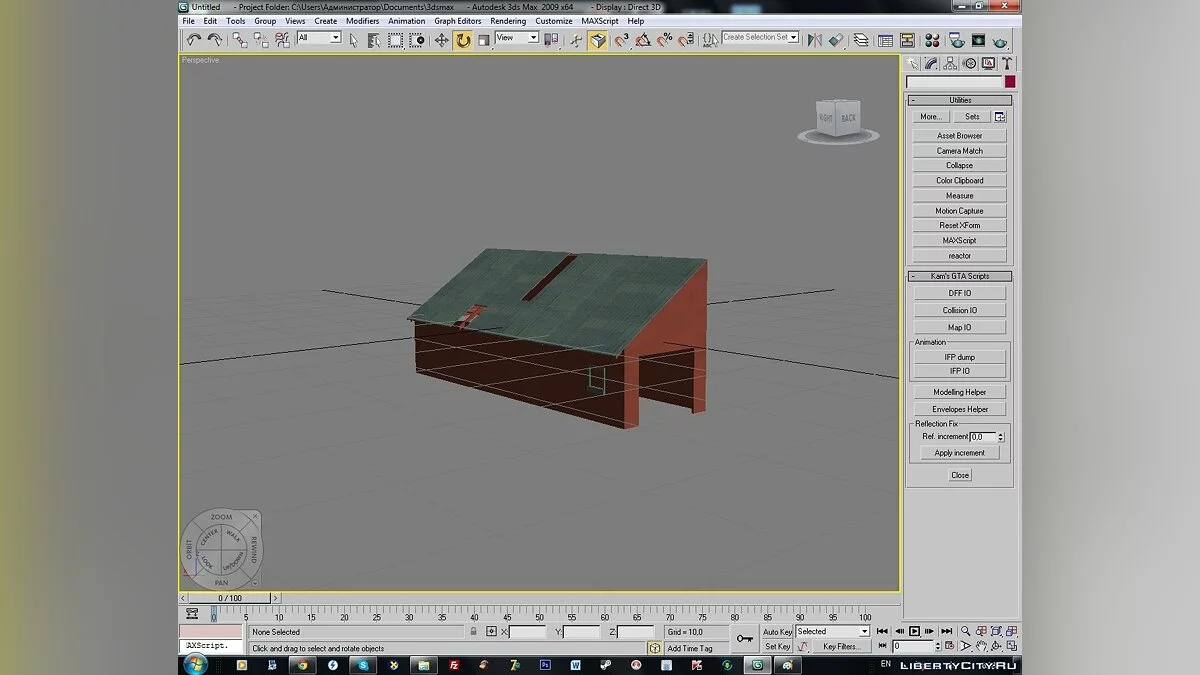Click the object color swatch

tap(1010, 82)
